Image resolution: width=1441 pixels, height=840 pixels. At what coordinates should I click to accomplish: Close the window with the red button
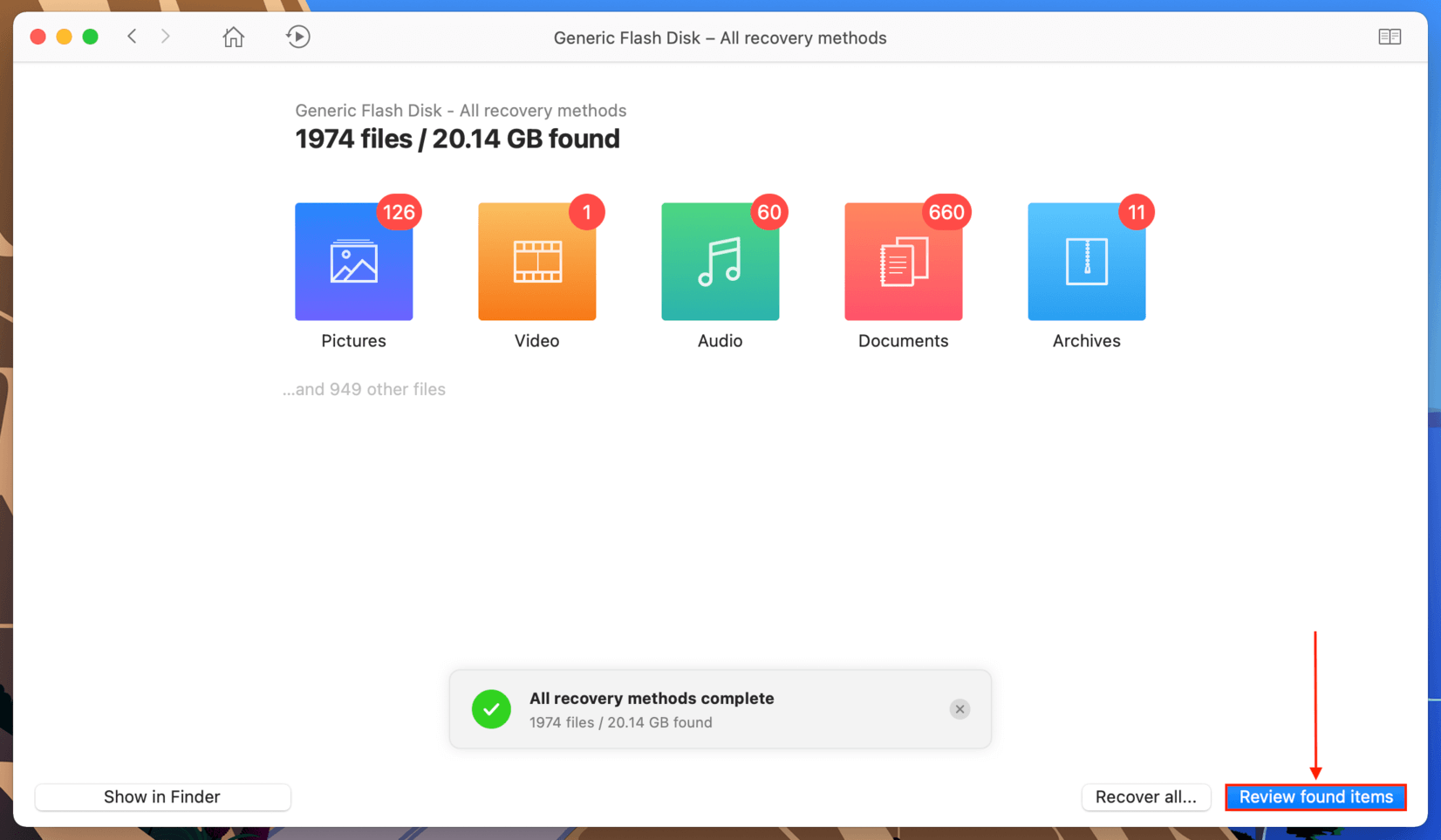coord(38,37)
